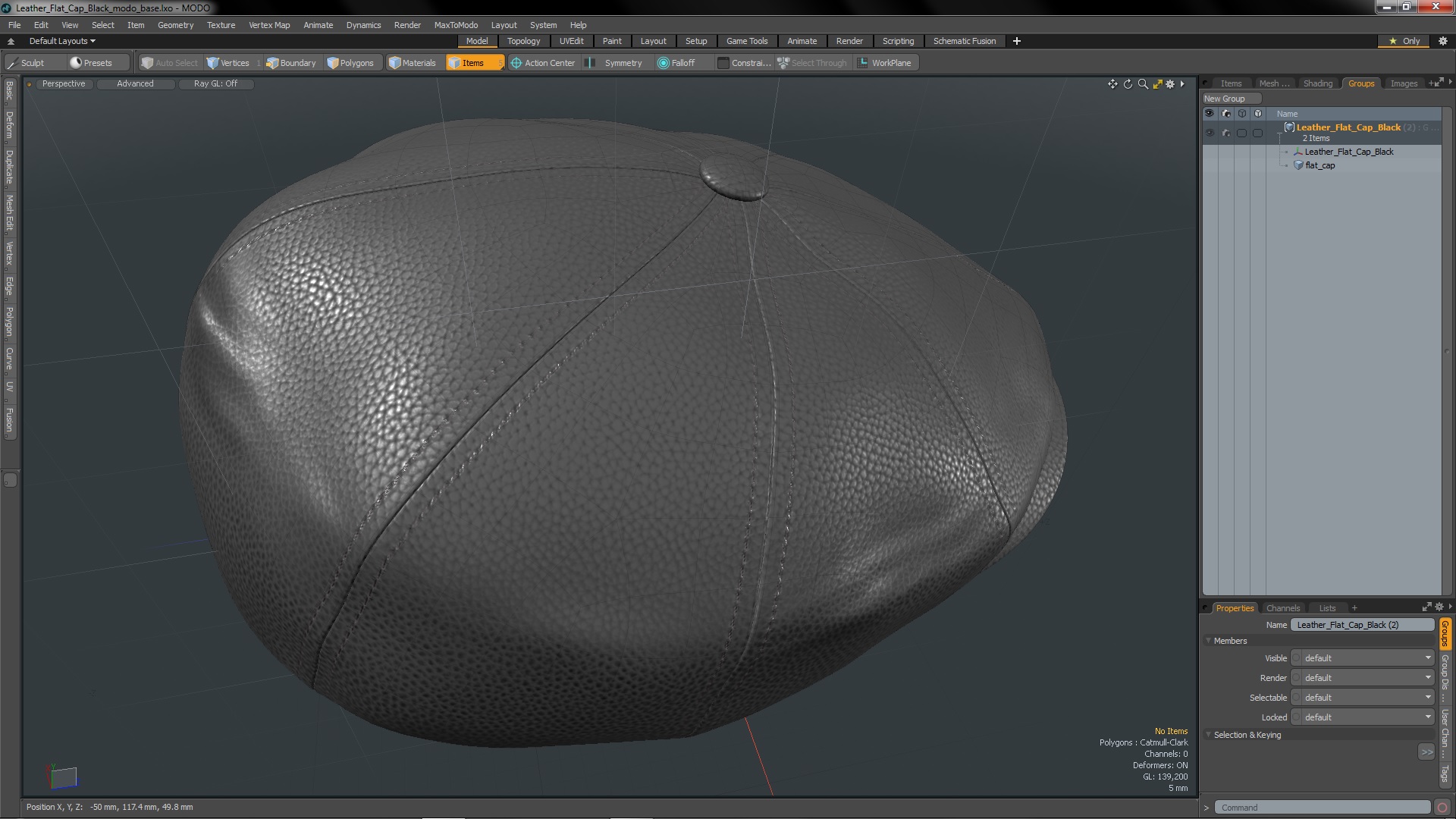Click the Render dropdown in Properties

point(1365,677)
